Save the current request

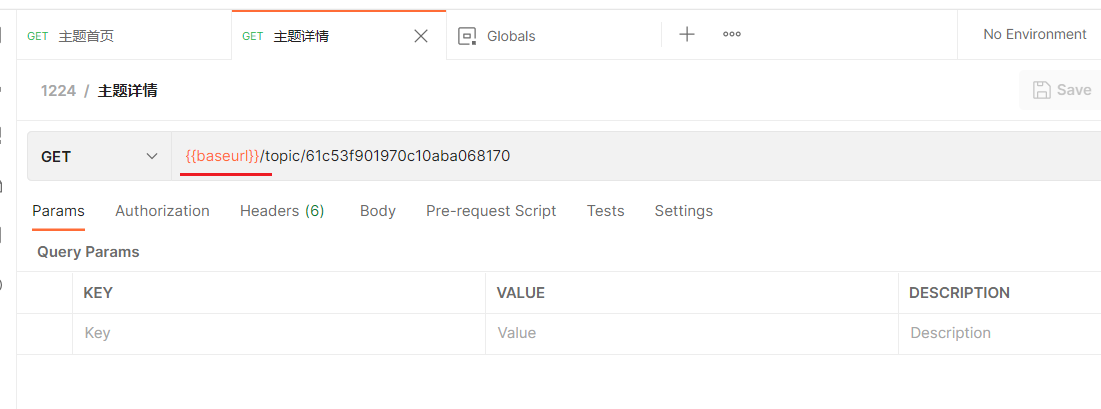(1061, 90)
